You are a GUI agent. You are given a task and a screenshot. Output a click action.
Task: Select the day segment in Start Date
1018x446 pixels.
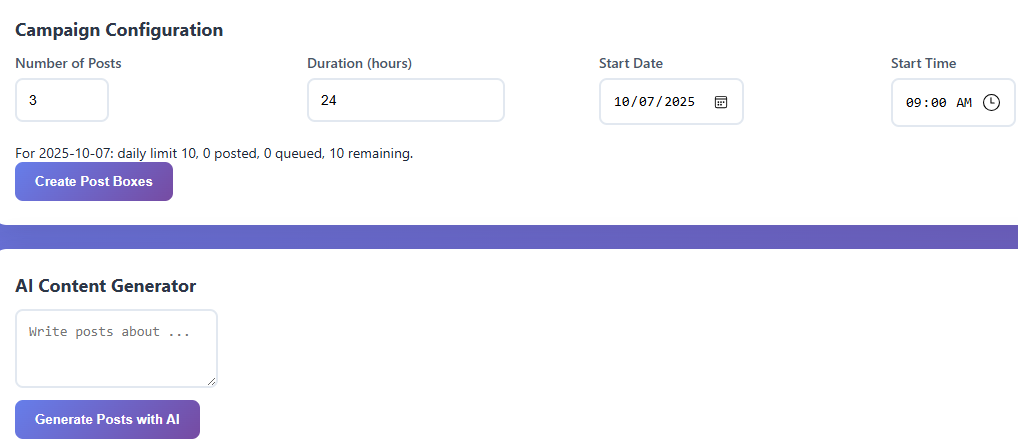pos(647,102)
